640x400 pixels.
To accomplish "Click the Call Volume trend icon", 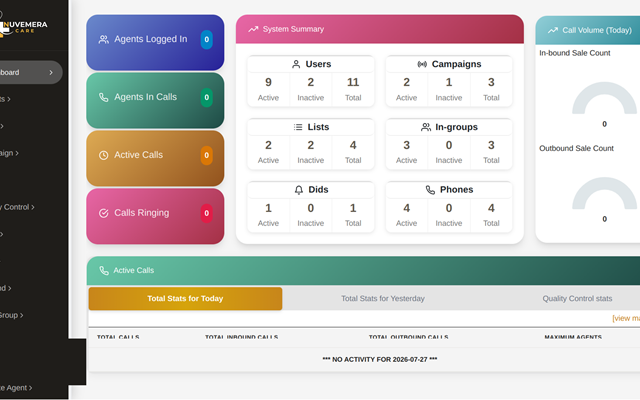I will (553, 30).
